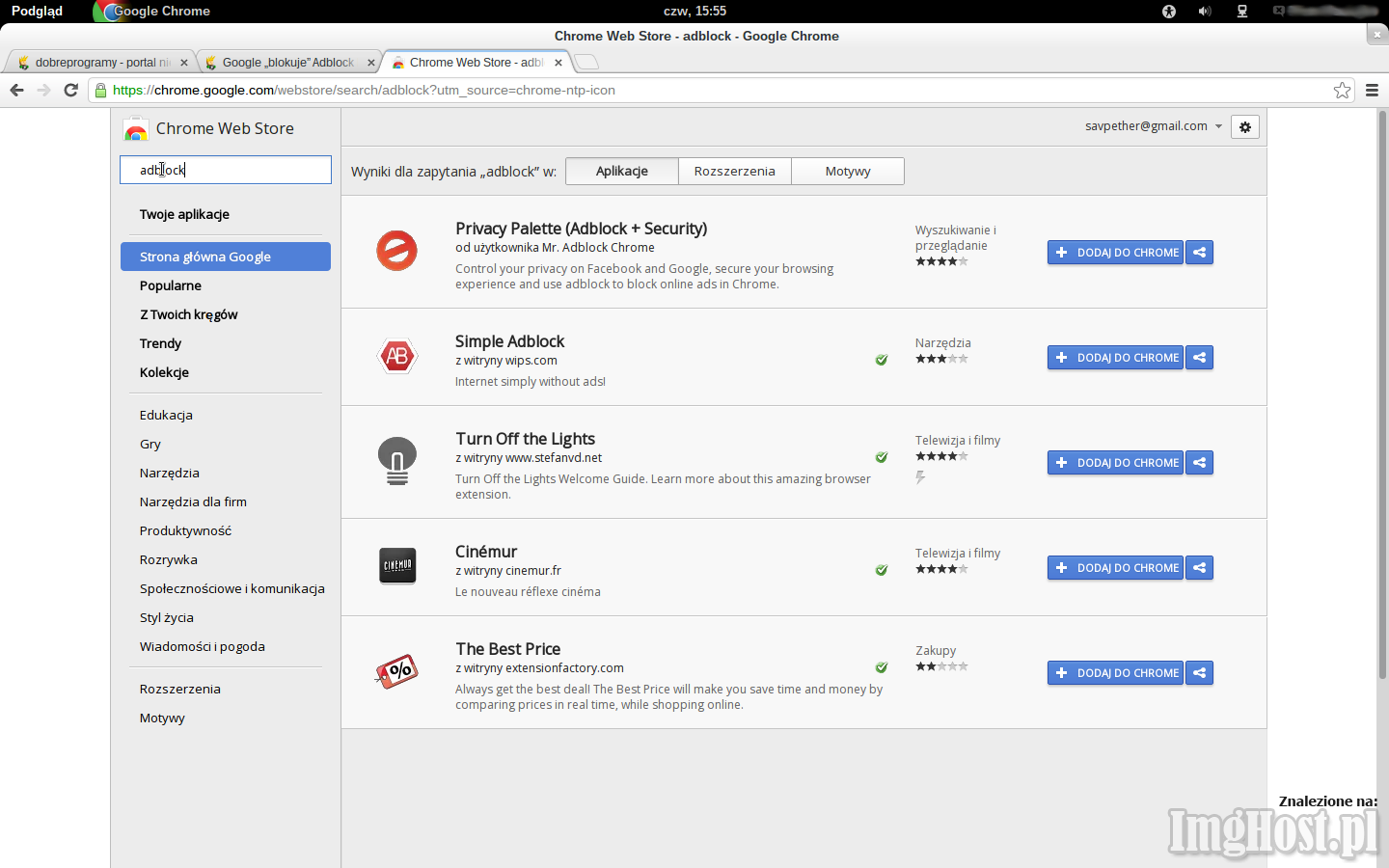Click the Simple Adblock AB icon
This screenshot has height=868, width=1389.
pos(396,356)
